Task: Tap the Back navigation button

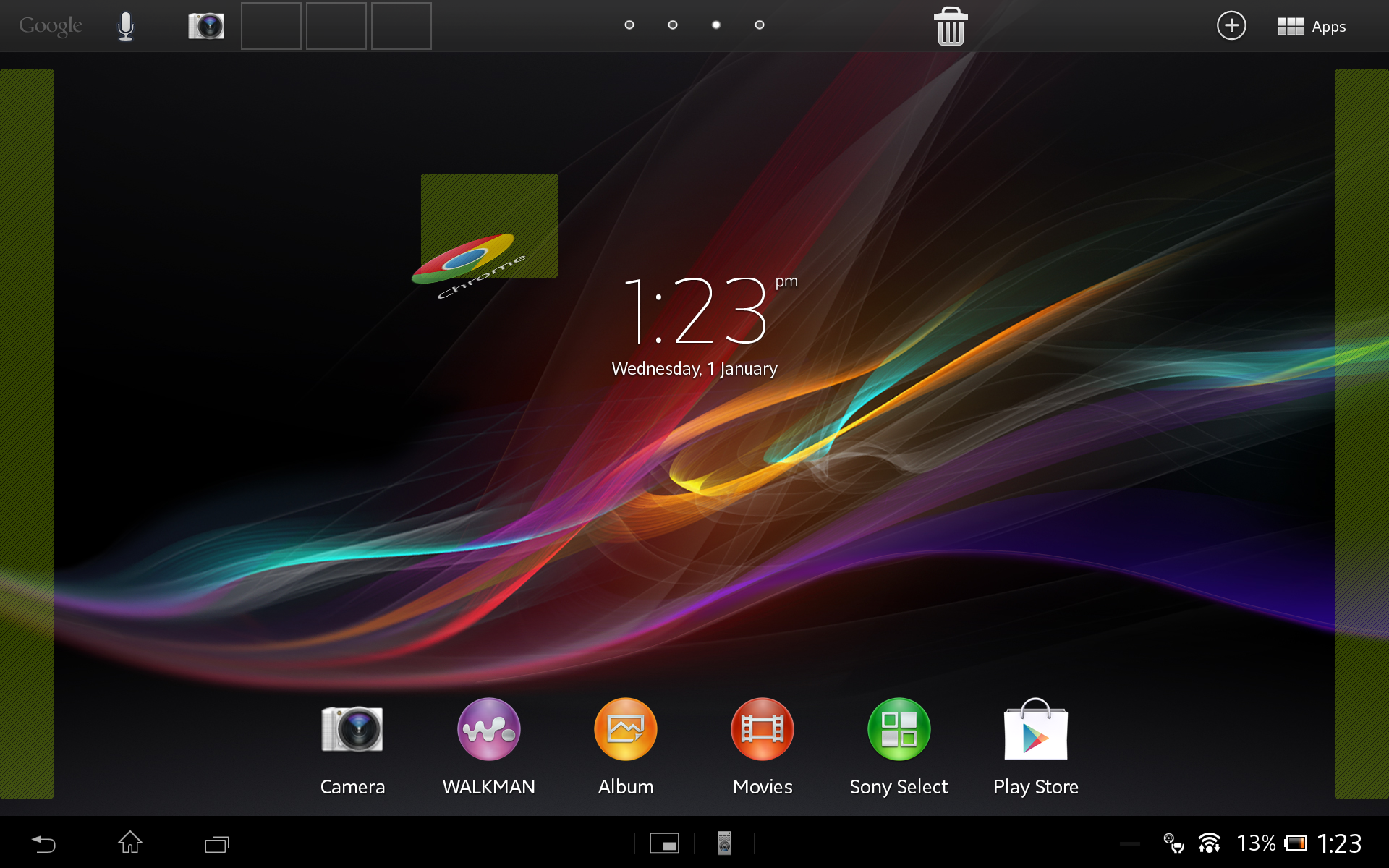Action: tap(43, 843)
